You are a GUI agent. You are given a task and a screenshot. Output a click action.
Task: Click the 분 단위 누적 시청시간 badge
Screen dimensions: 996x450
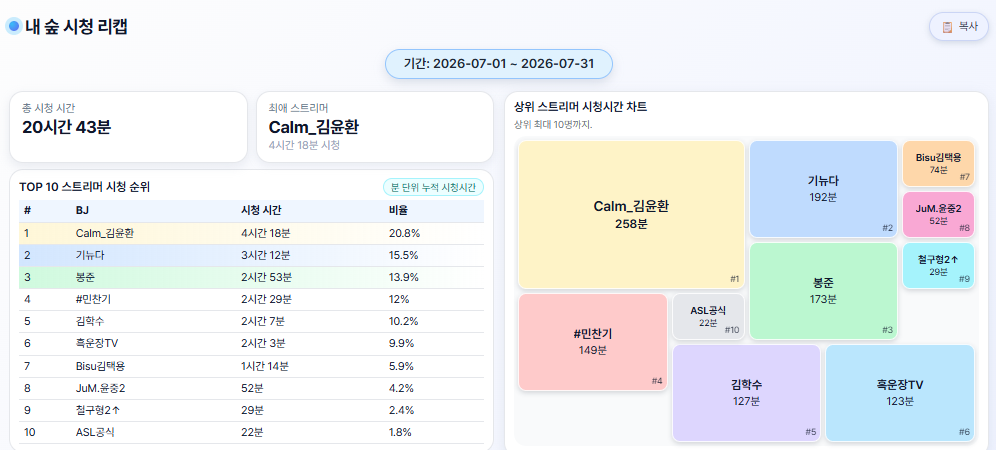point(433,187)
